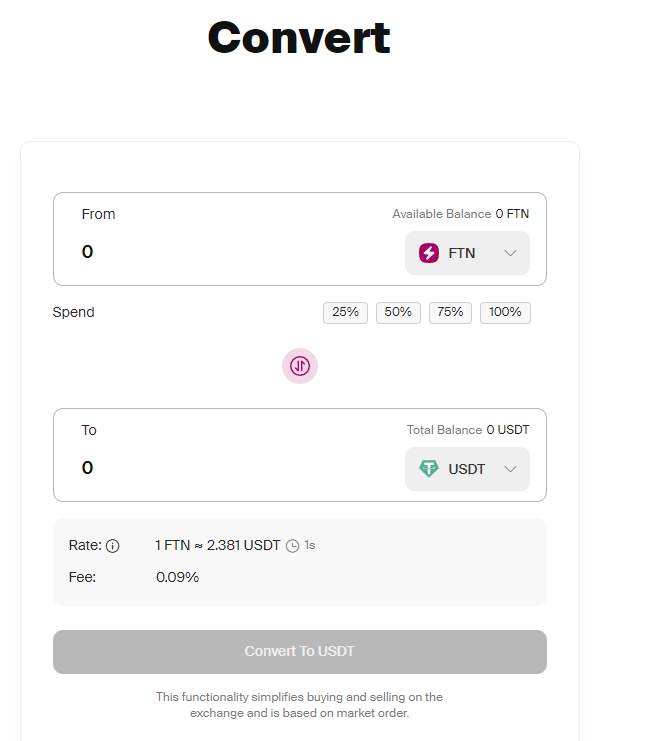Select the 75% spend option
Screen dimensions: 658x741
tap(450, 312)
